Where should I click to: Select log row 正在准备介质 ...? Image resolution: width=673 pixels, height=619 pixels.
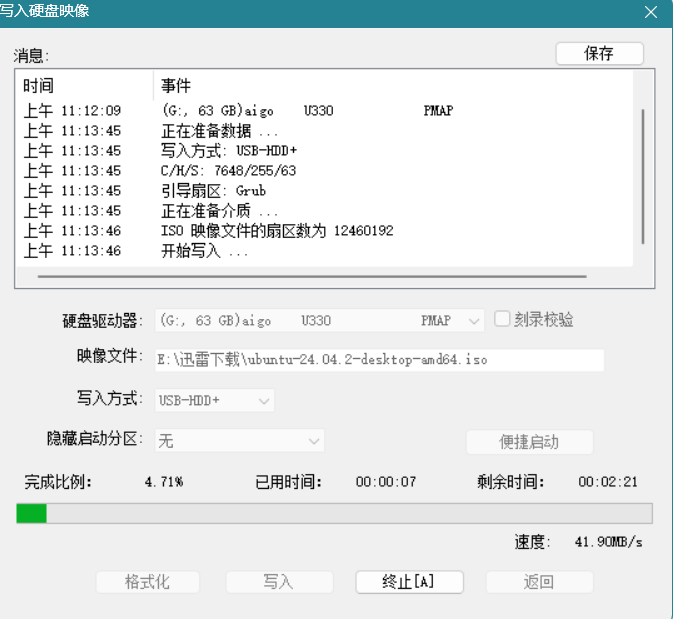tap(324, 211)
